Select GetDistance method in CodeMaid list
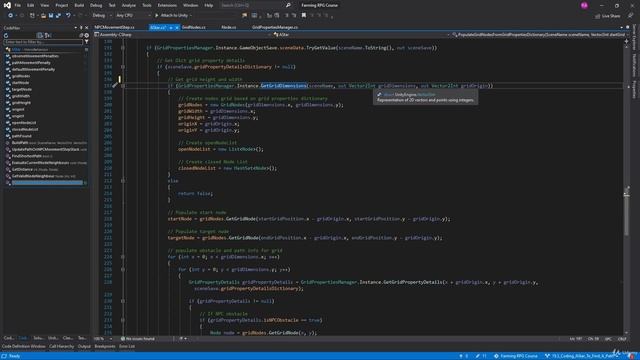 tap(22, 169)
